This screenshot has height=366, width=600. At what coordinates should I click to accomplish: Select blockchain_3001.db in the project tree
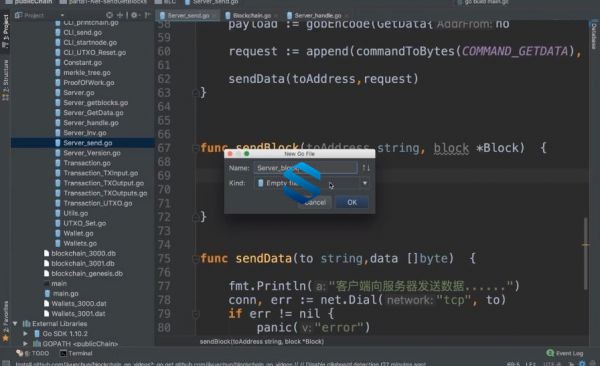pyautogui.click(x=83, y=263)
